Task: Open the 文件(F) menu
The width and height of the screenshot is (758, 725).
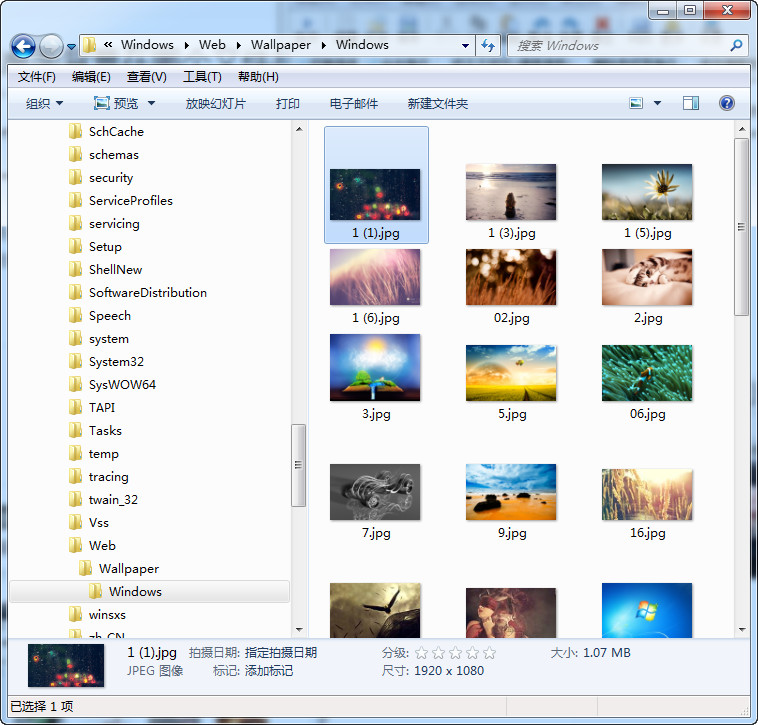Action: (37, 77)
